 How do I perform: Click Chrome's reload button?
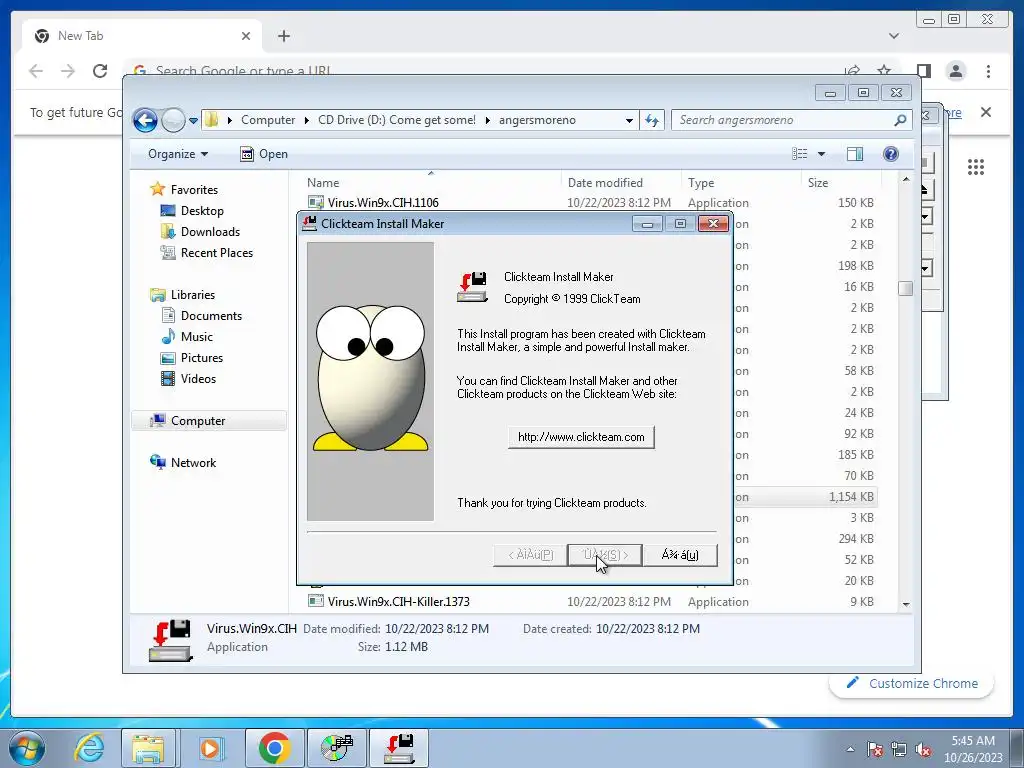(100, 71)
